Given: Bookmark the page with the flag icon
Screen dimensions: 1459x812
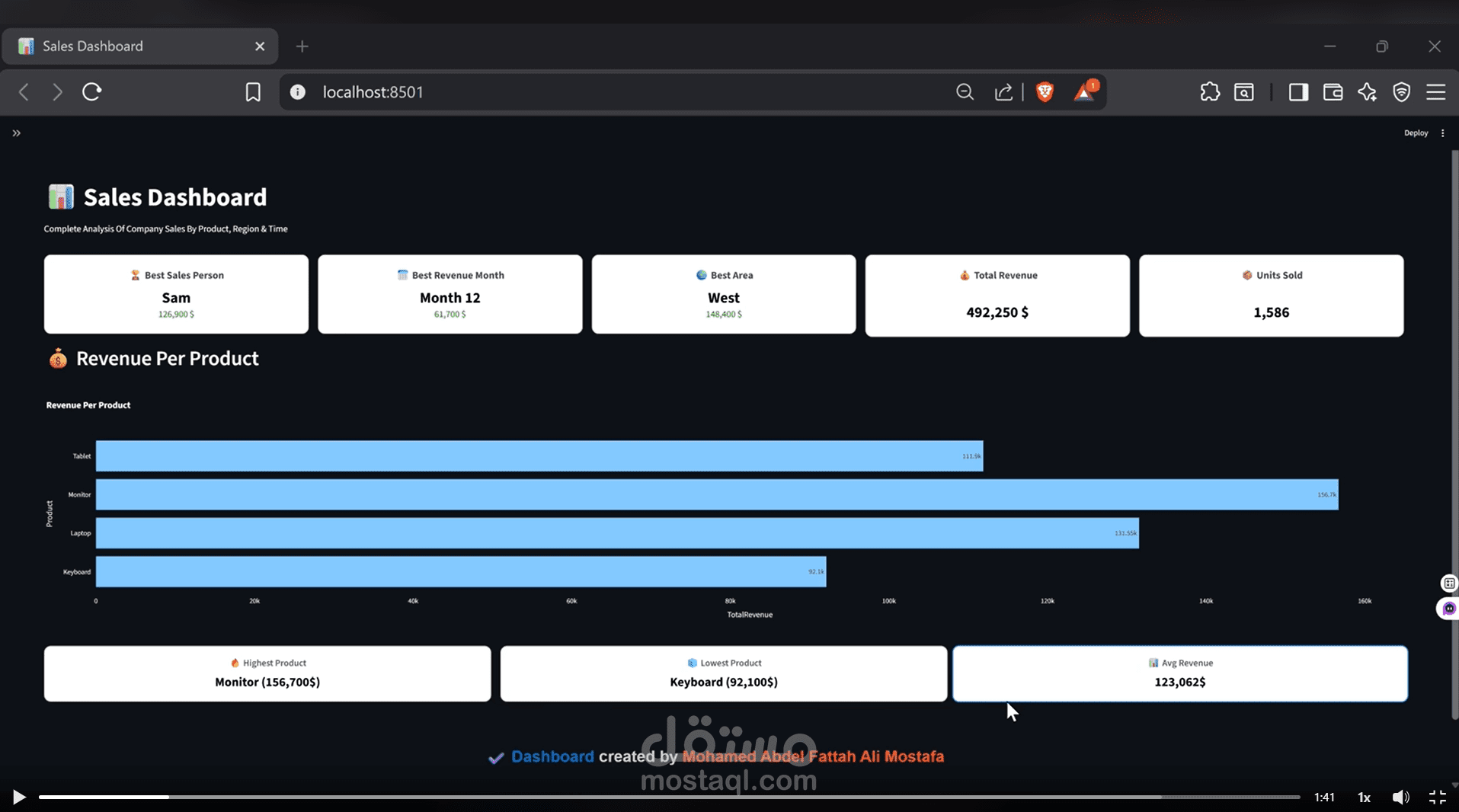Looking at the screenshot, I should [x=253, y=91].
